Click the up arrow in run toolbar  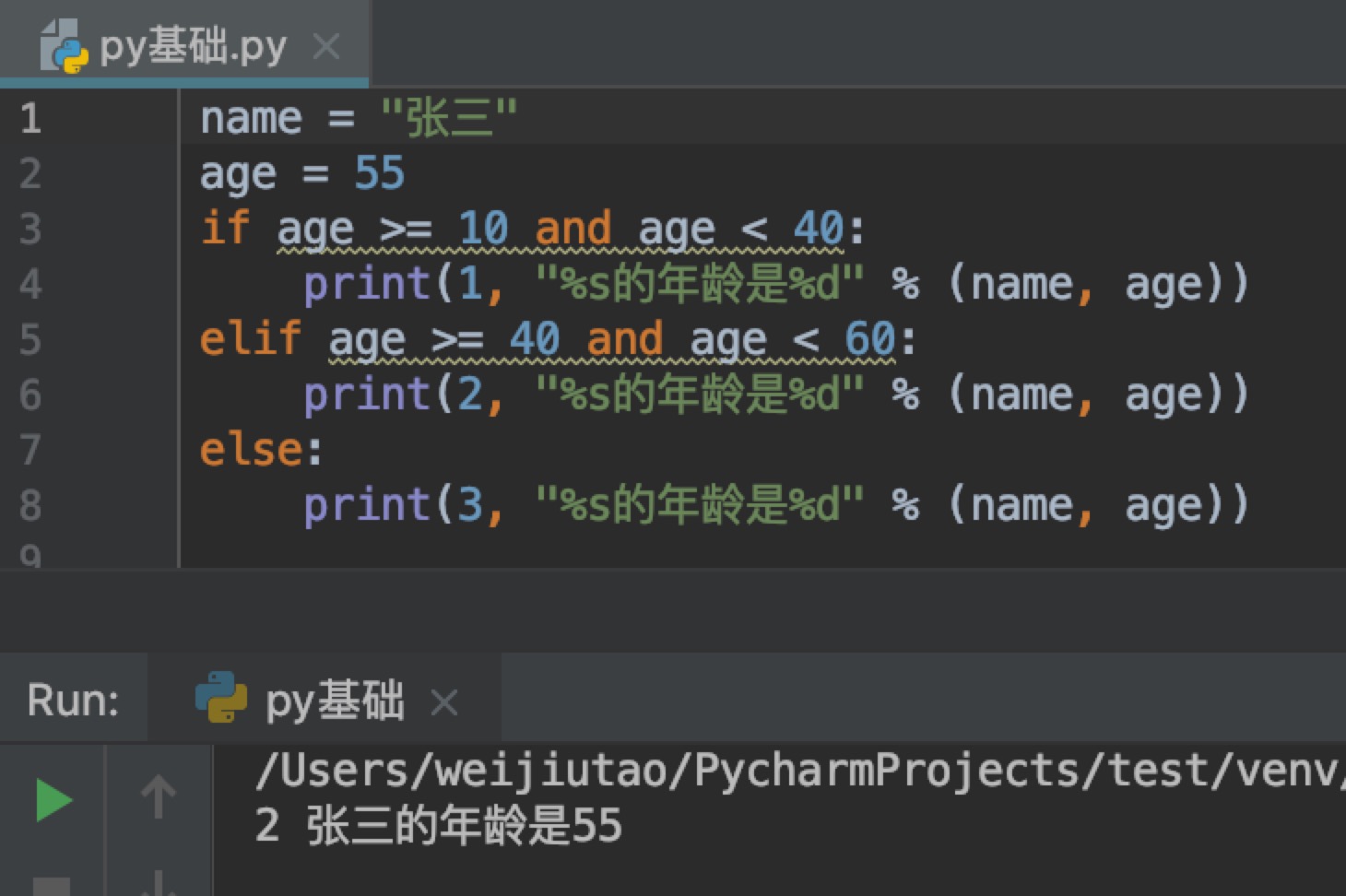158,796
